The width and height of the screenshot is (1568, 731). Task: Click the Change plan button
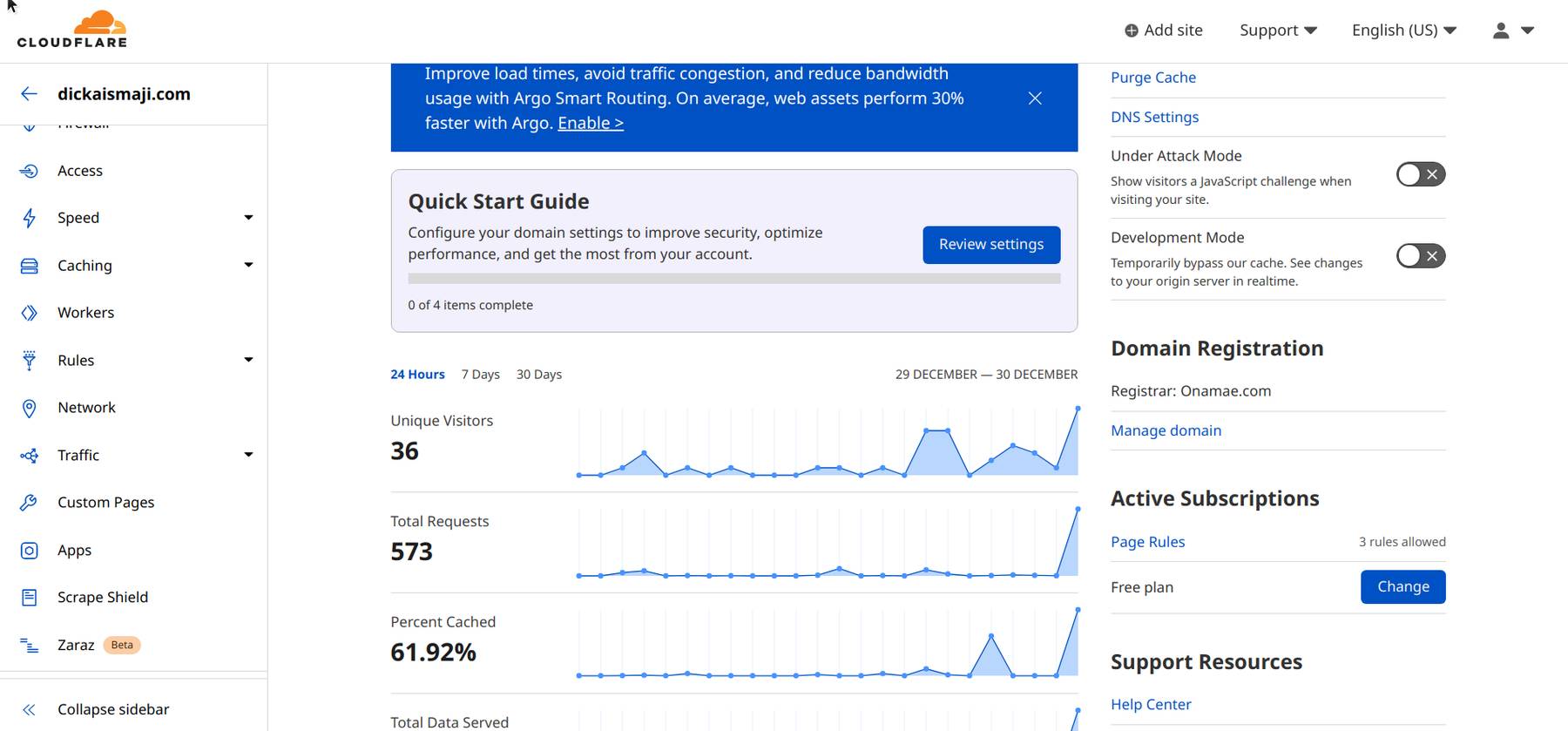(1402, 587)
